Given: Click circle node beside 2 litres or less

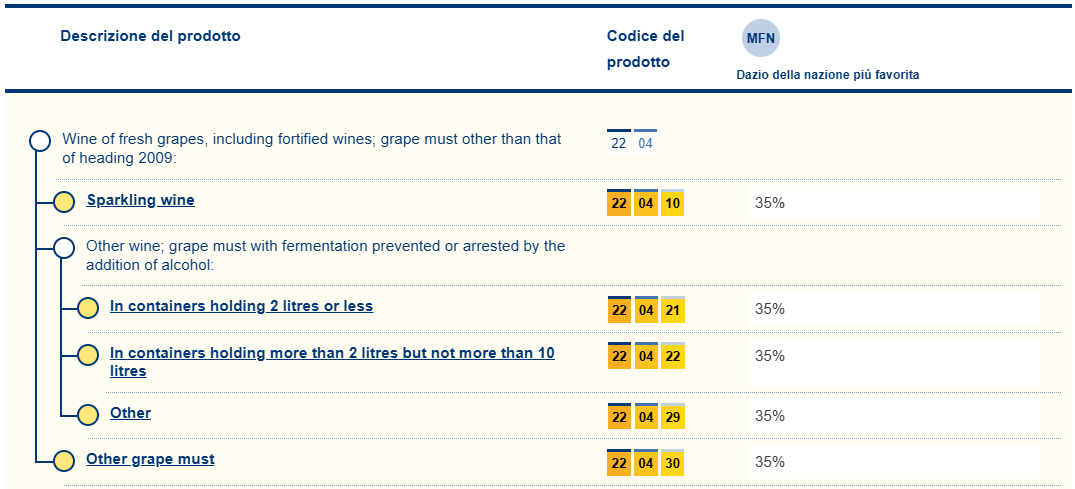Looking at the screenshot, I should click(x=88, y=308).
